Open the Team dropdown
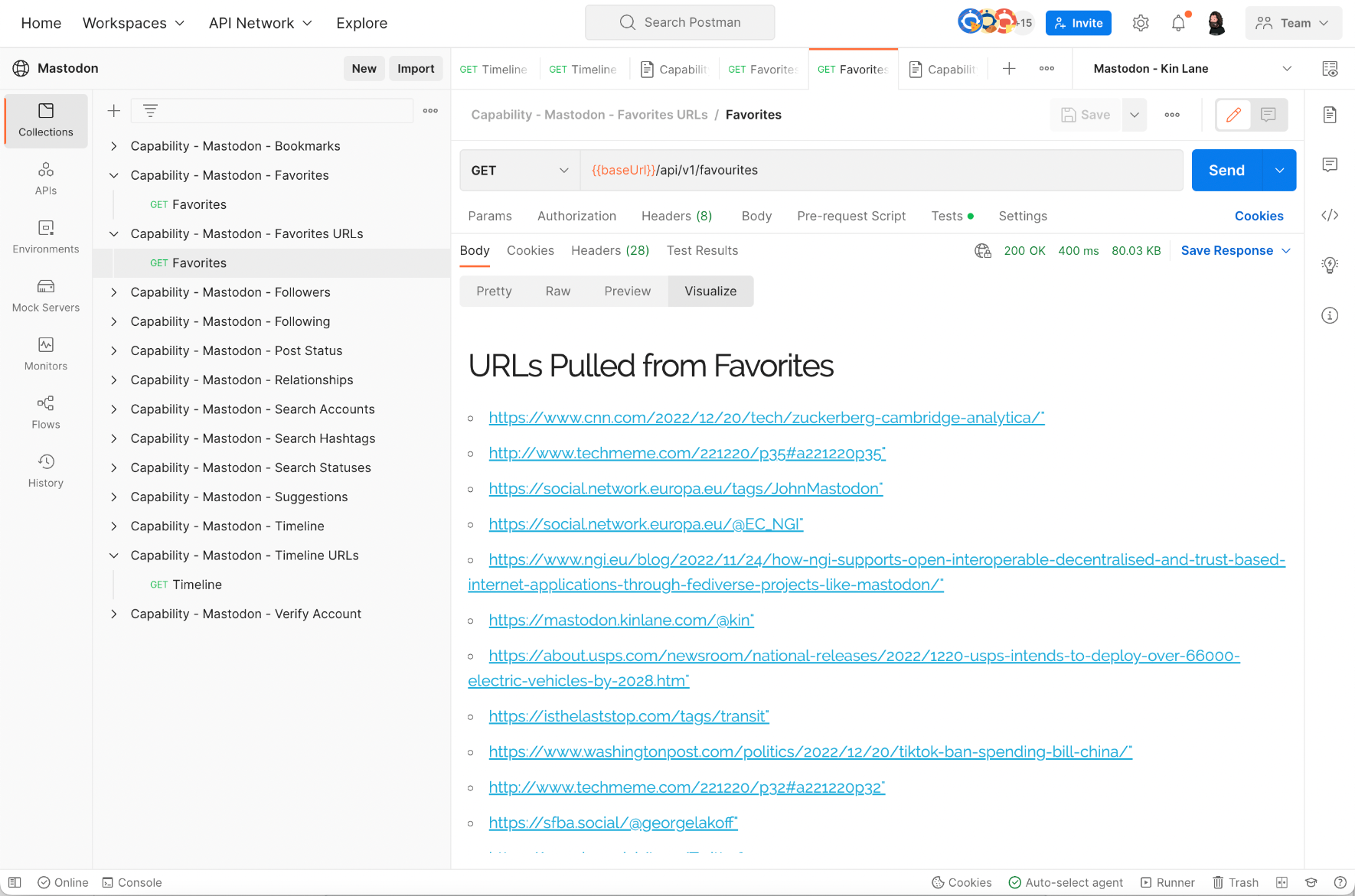Viewport: 1355px width, 896px height. (1294, 23)
